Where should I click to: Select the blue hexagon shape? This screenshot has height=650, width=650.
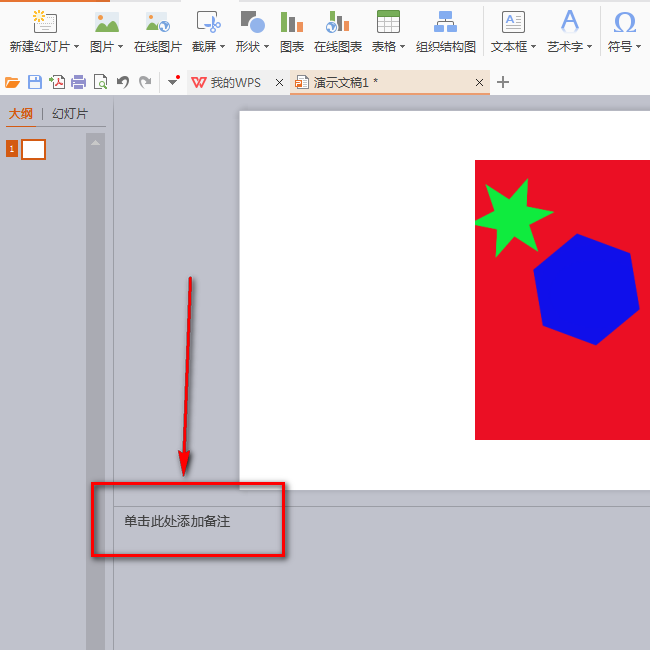[x=586, y=289]
